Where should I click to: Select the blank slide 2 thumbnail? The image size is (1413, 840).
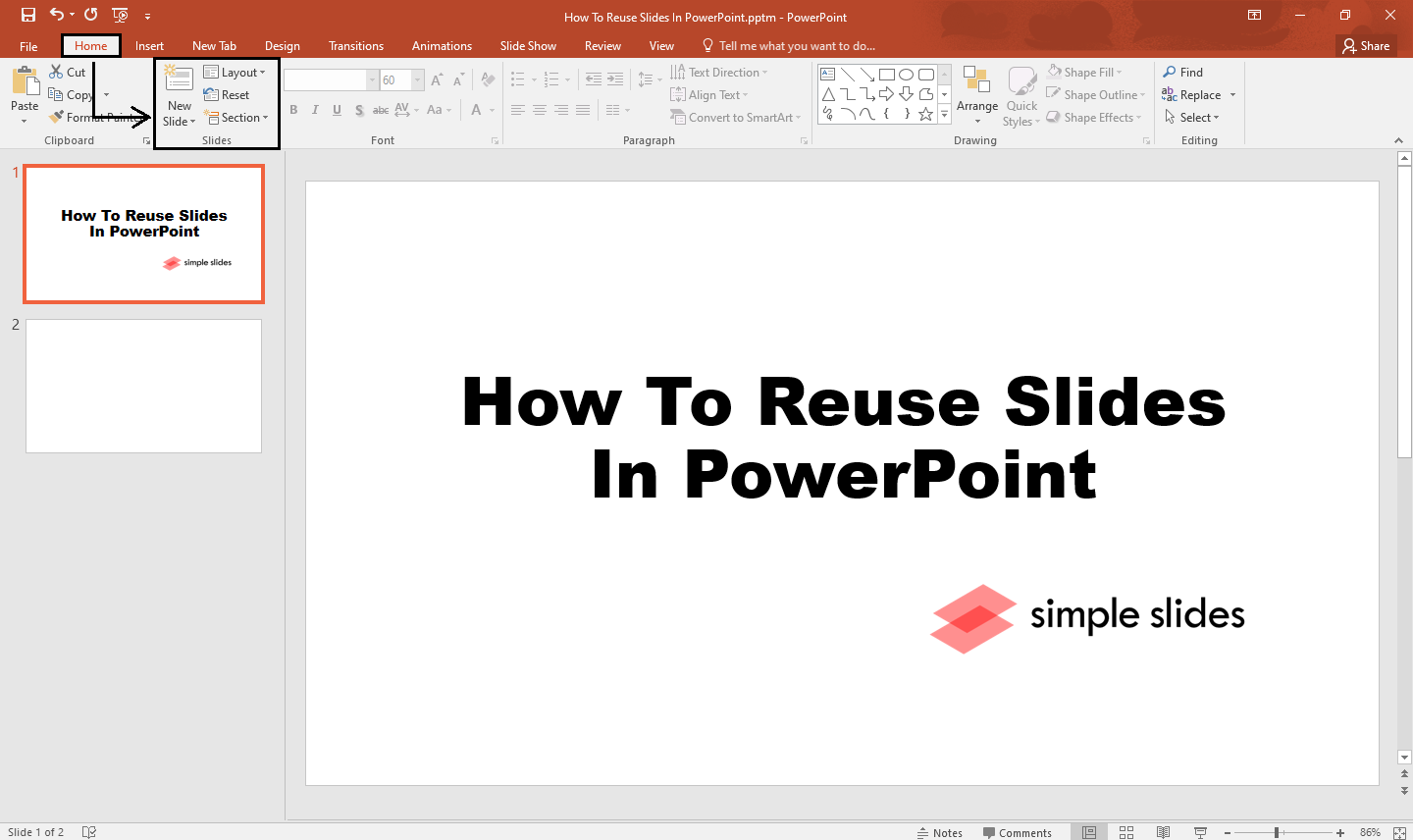tap(143, 385)
